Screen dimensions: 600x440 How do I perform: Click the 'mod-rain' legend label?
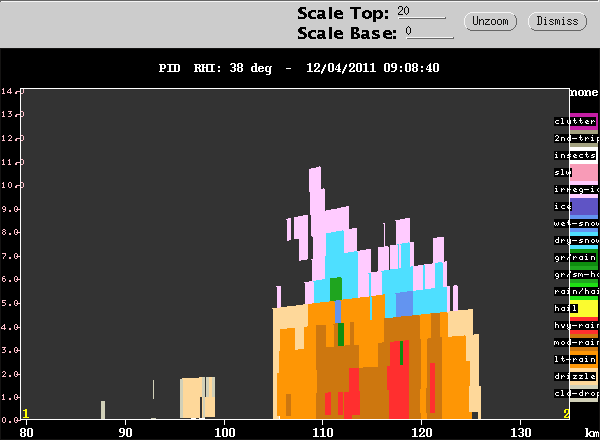(576, 342)
